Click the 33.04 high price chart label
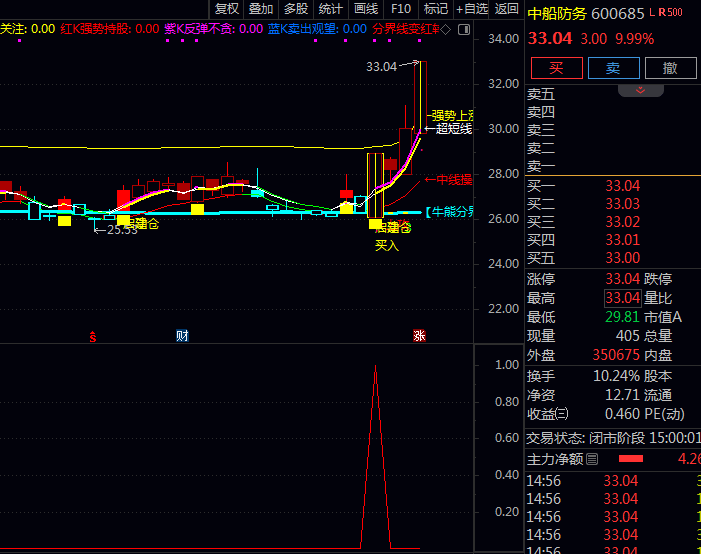Image resolution: width=701 pixels, height=554 pixels. point(381,67)
